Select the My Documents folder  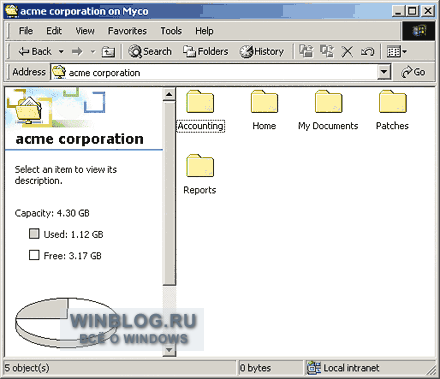[x=328, y=111]
